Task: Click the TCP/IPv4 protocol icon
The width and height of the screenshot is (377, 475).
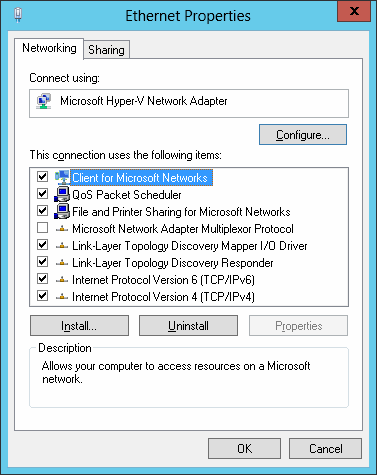Action: (62, 297)
